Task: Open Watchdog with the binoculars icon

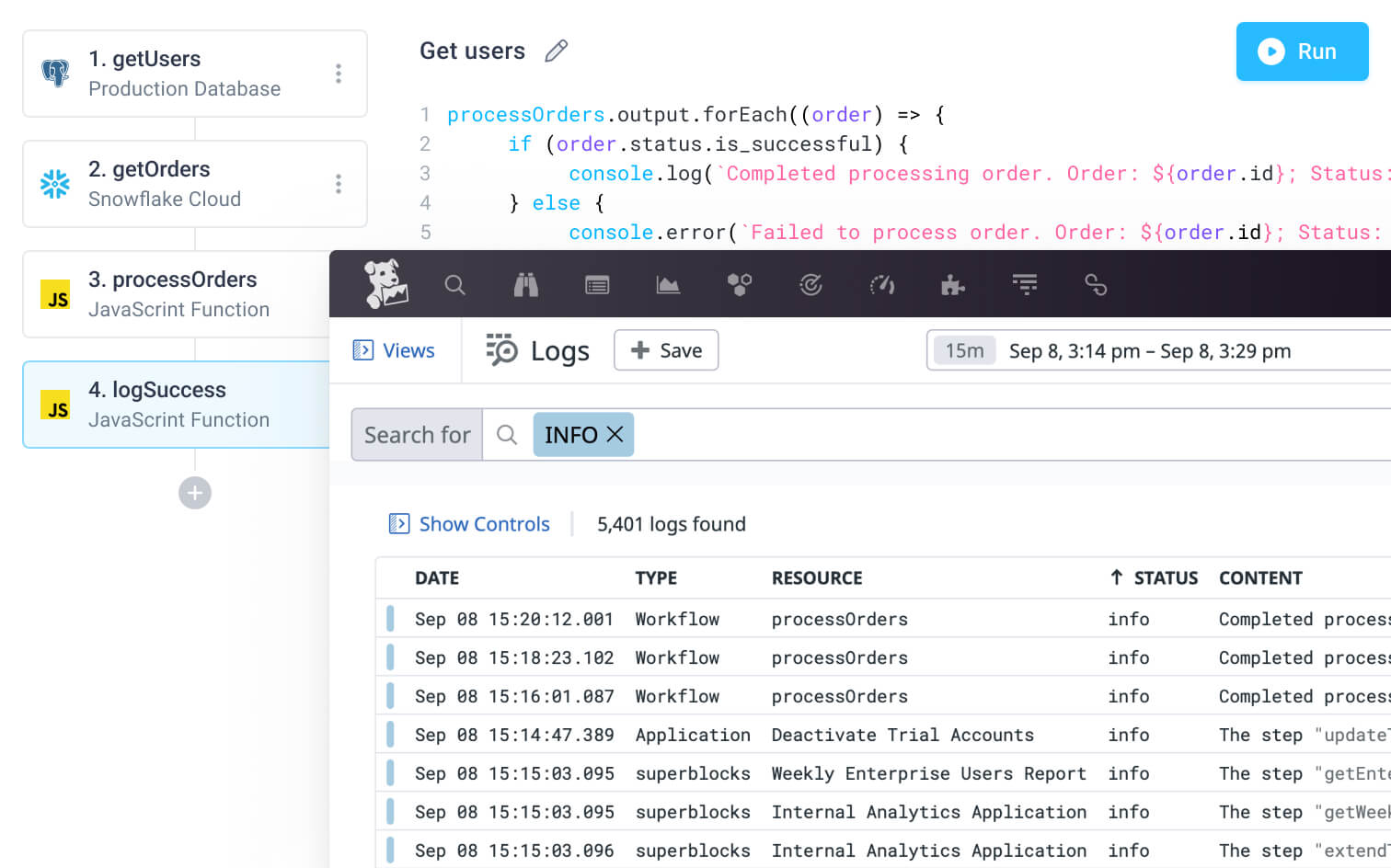Action: 525,285
